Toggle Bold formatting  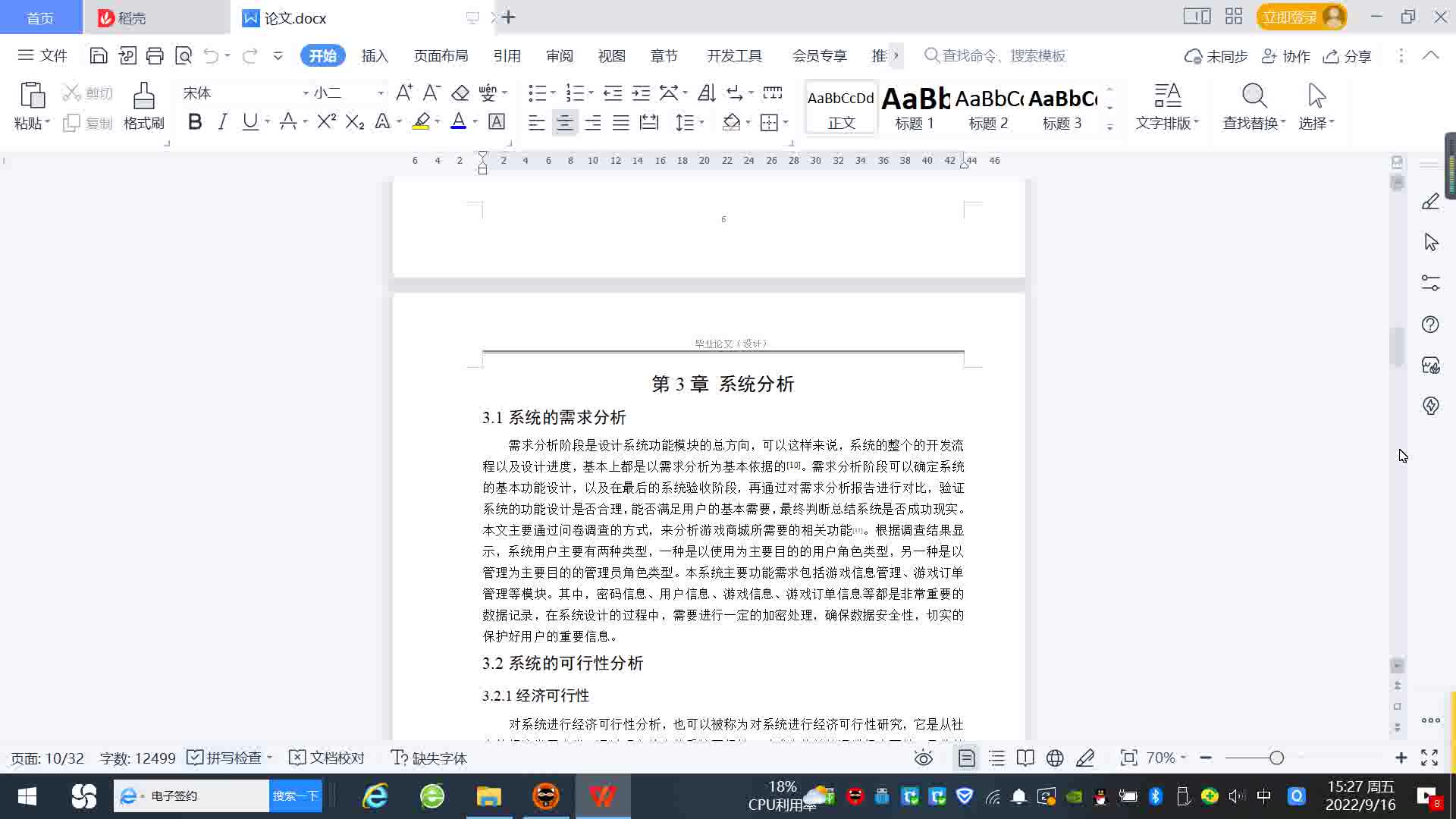(x=194, y=121)
